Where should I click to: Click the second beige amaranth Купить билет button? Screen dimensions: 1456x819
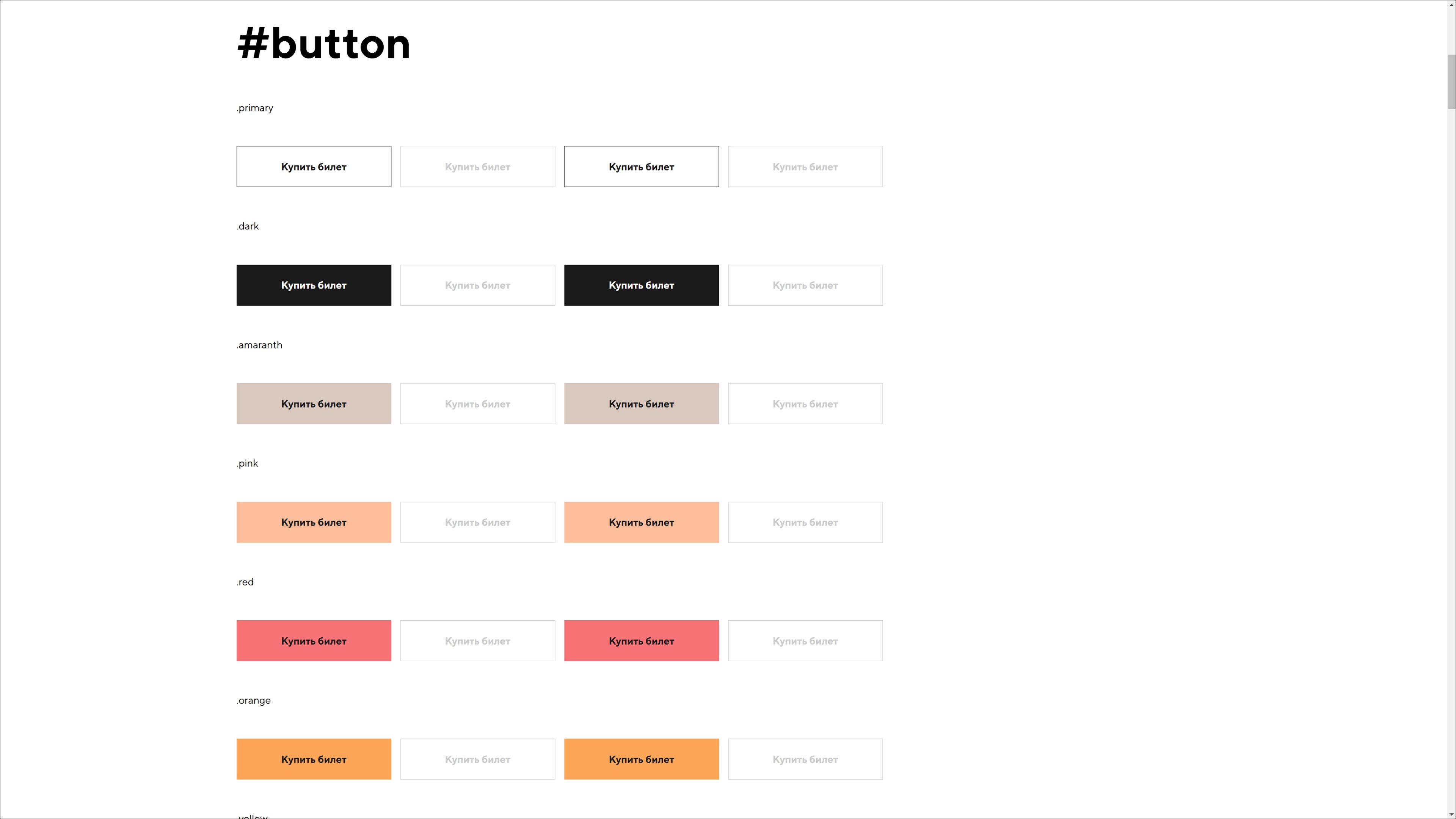tap(641, 403)
